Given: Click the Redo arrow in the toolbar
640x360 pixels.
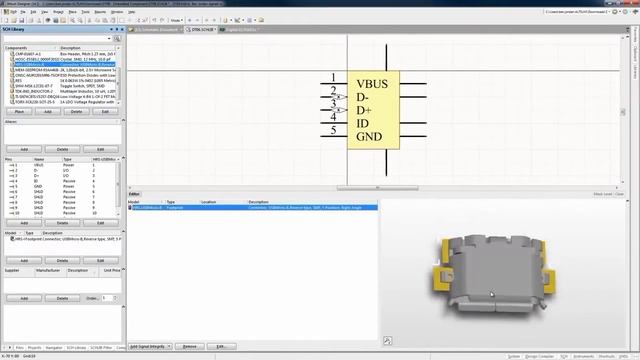Looking at the screenshot, I should [162, 20].
